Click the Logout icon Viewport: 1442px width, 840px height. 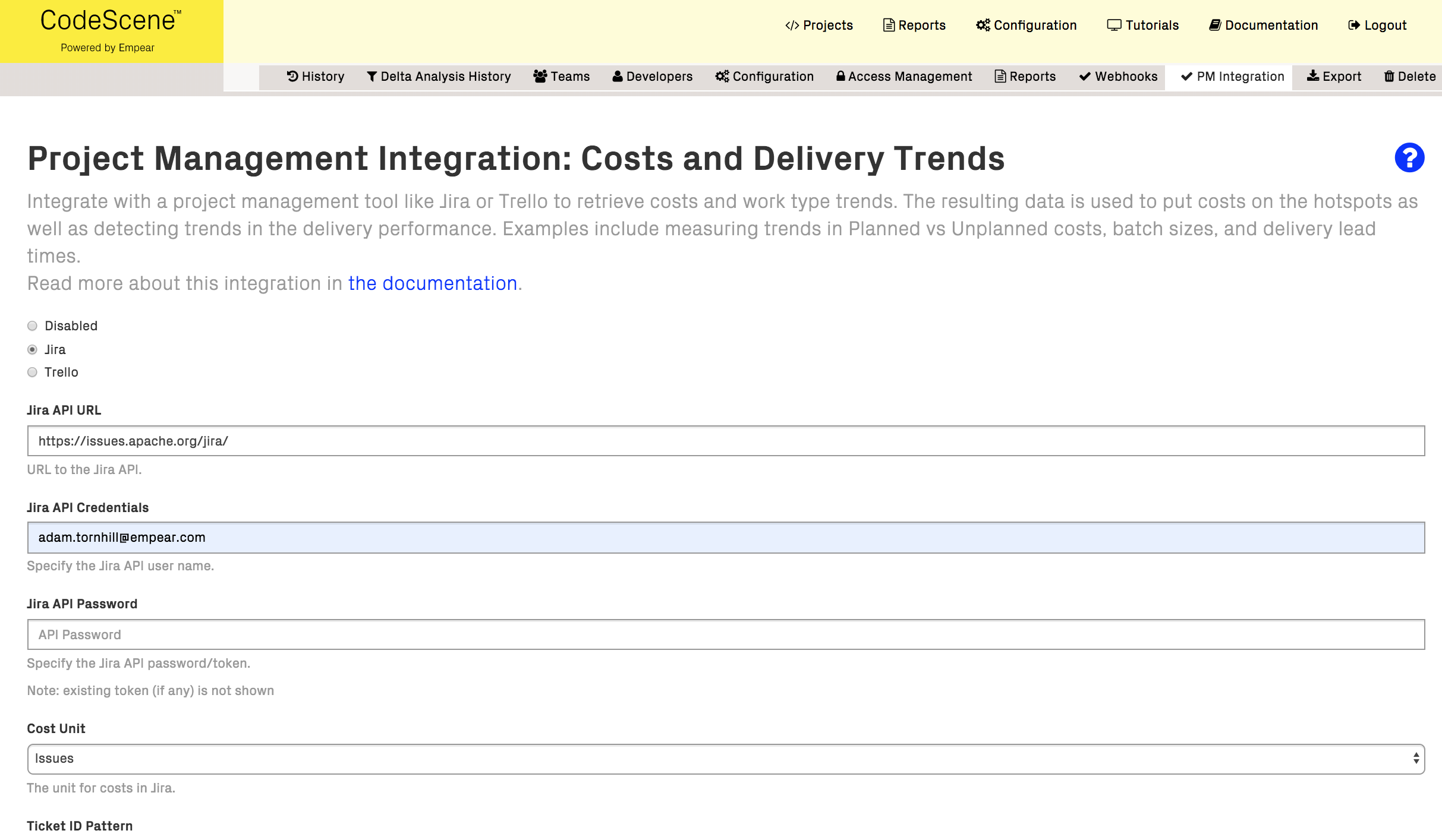(x=1354, y=25)
